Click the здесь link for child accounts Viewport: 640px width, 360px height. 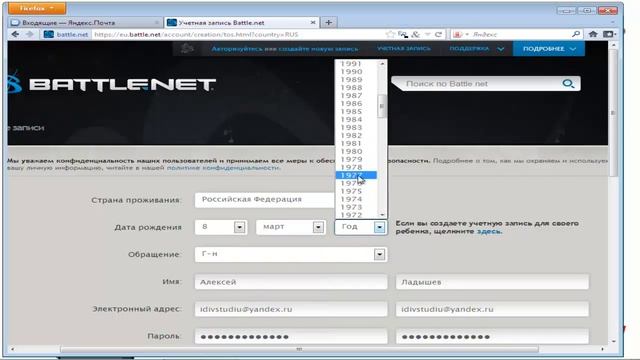click(x=489, y=231)
